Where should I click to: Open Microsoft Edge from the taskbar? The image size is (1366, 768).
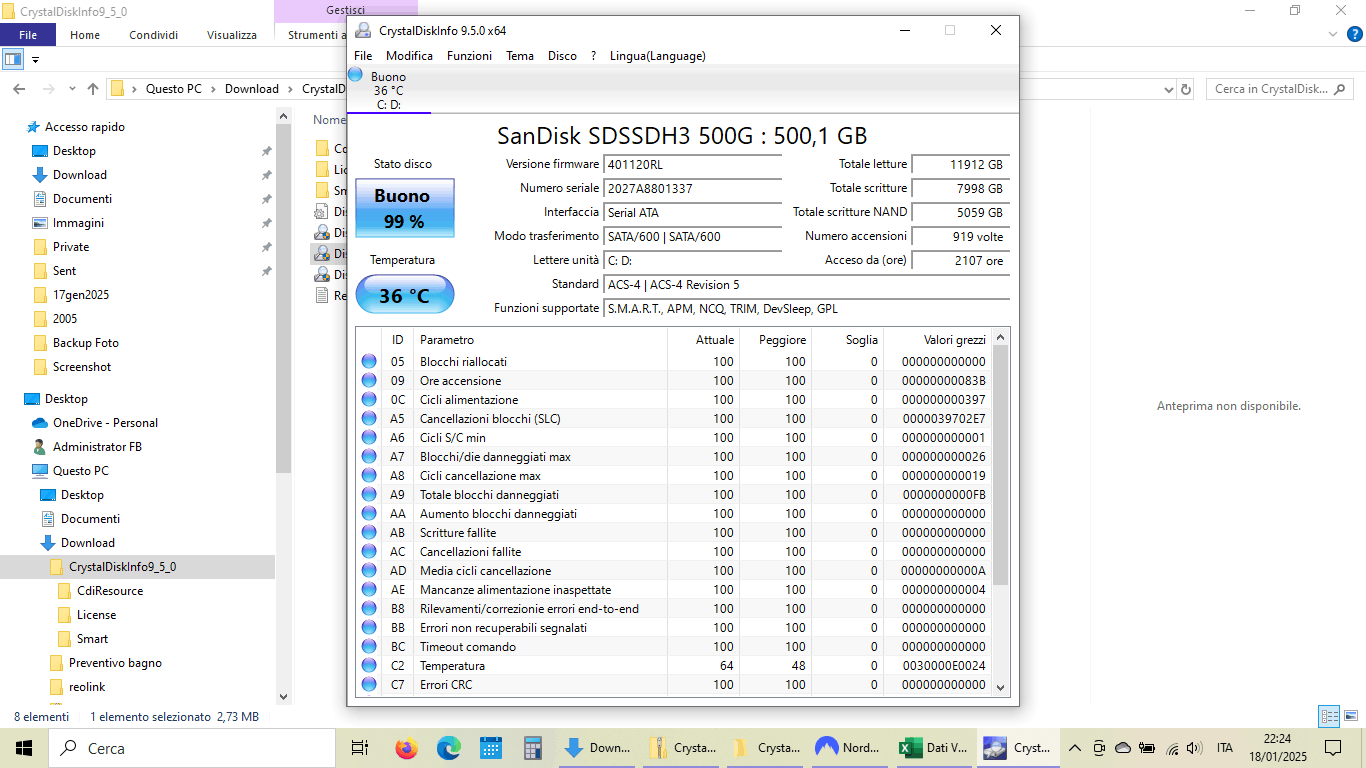pos(448,748)
